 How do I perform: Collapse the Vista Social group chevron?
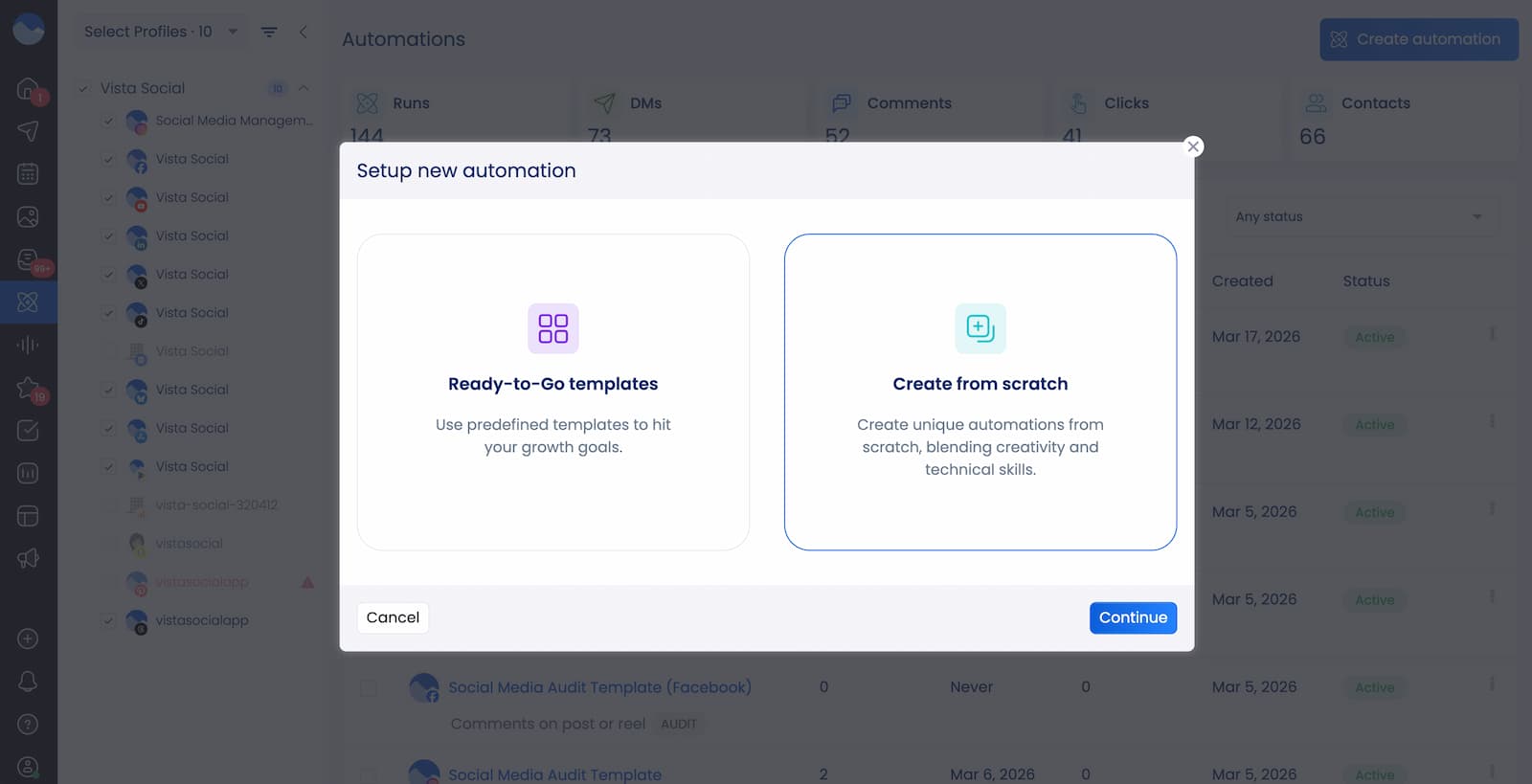[304, 88]
